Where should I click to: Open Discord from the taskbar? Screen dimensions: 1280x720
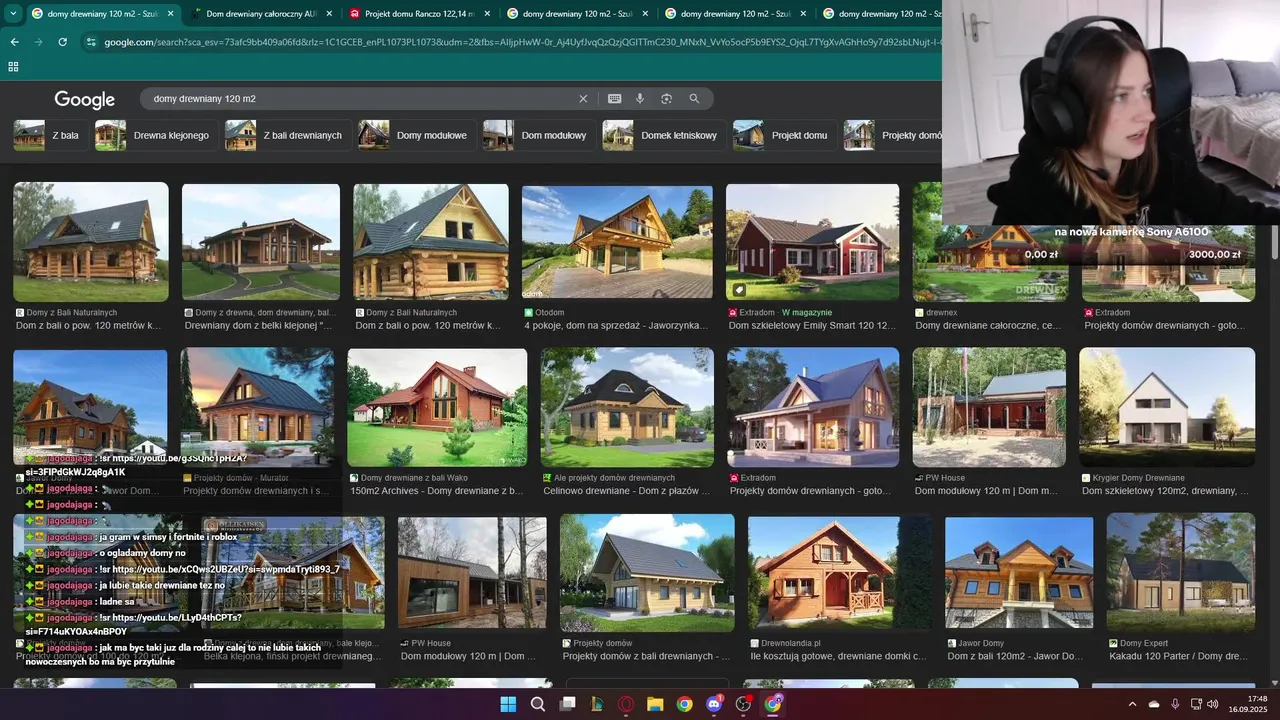tap(714, 704)
